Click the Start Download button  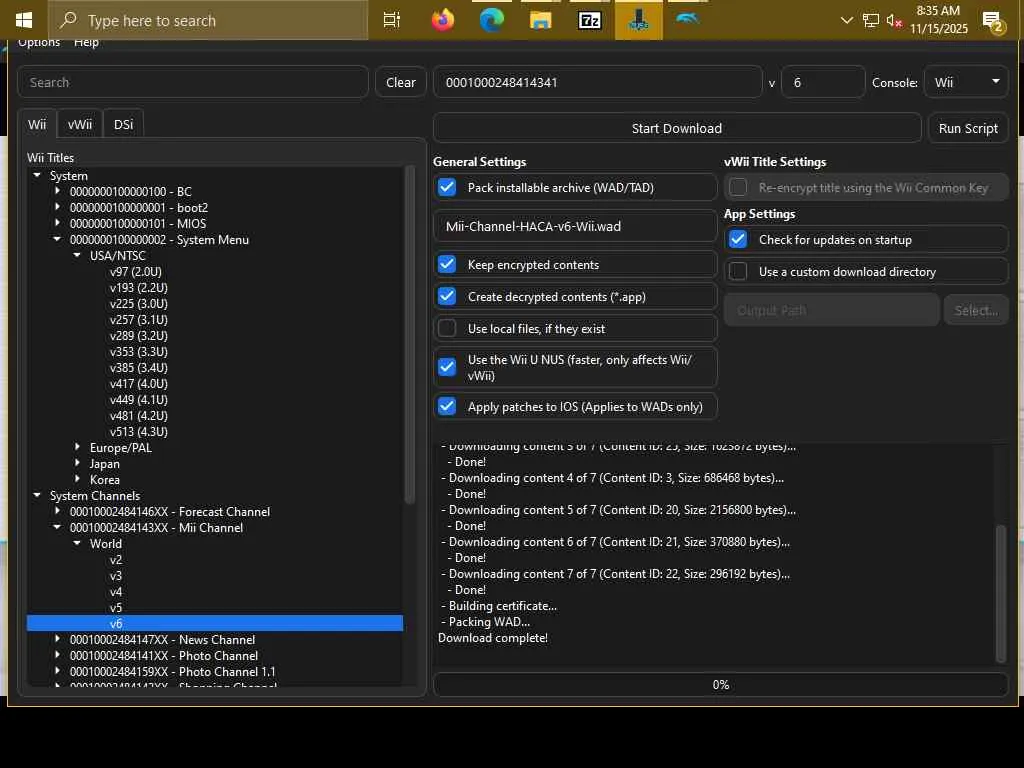(676, 128)
